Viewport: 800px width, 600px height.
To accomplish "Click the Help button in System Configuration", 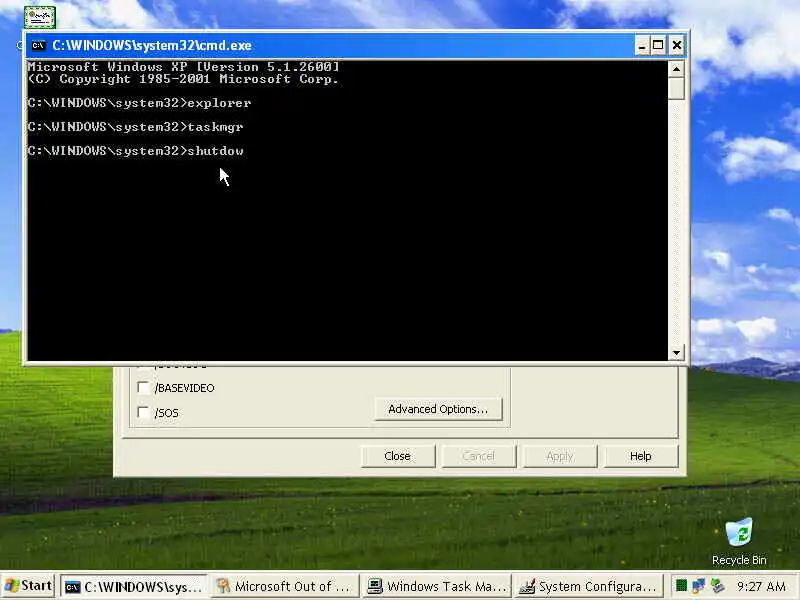I will [641, 456].
